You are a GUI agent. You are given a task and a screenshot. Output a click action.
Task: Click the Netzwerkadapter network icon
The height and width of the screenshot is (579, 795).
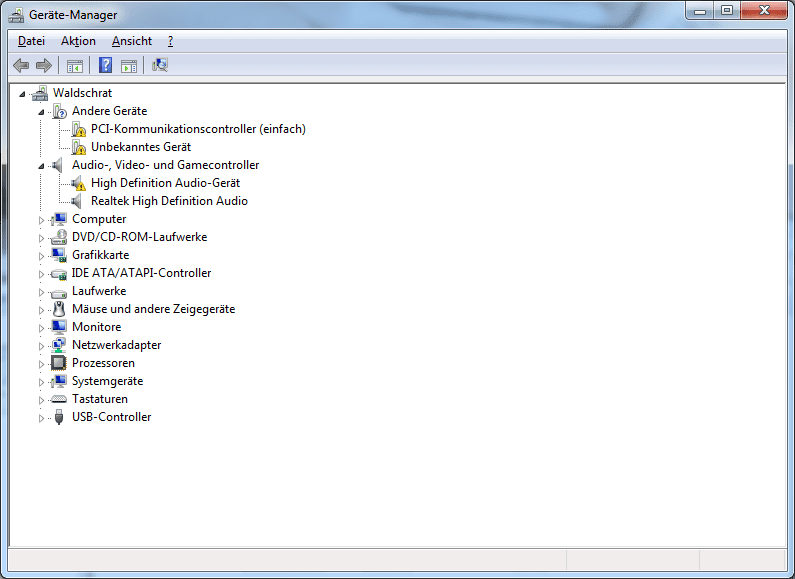(x=59, y=345)
